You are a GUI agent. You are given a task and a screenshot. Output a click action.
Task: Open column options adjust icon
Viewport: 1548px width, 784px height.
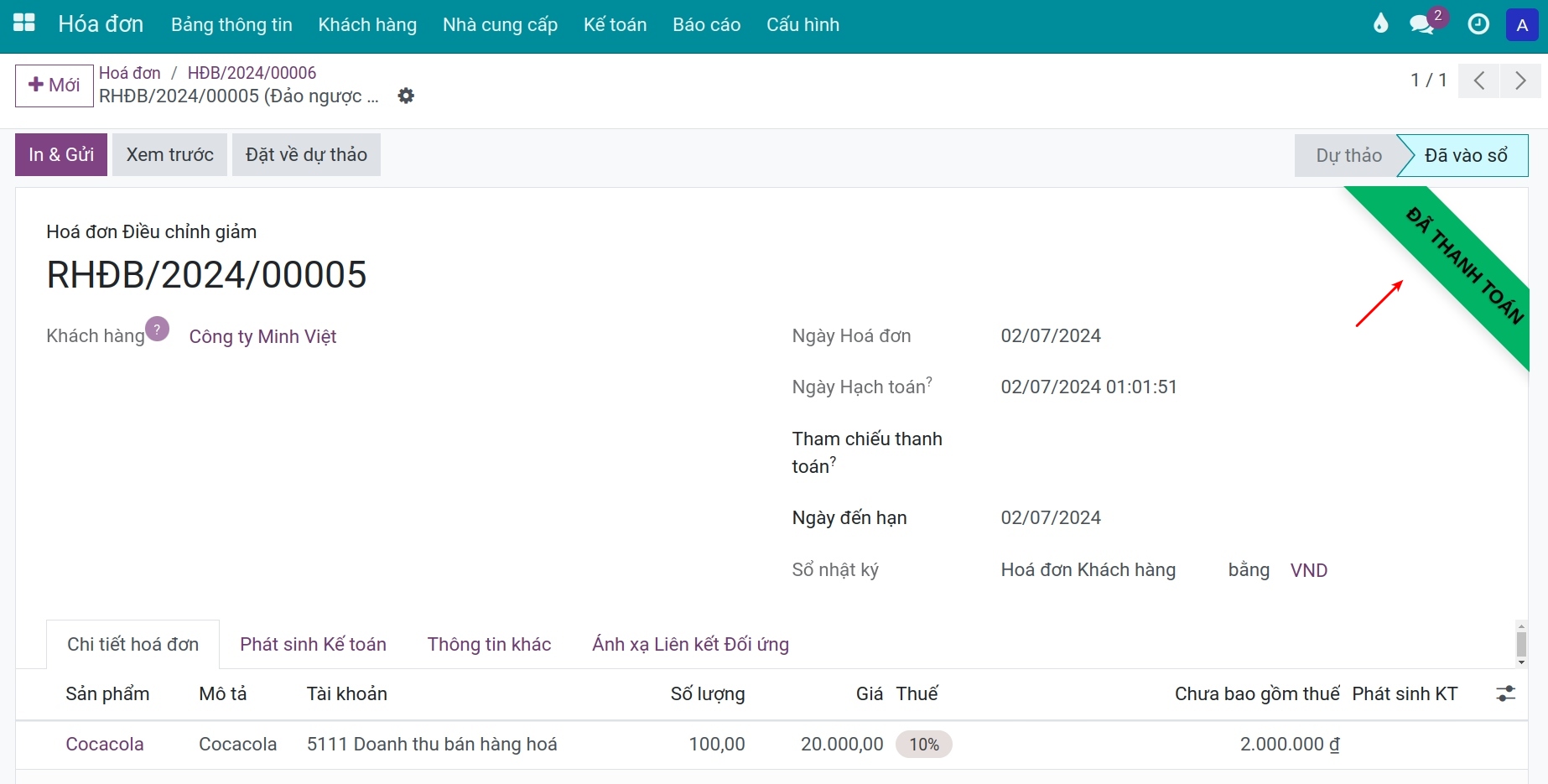pos(1505,693)
